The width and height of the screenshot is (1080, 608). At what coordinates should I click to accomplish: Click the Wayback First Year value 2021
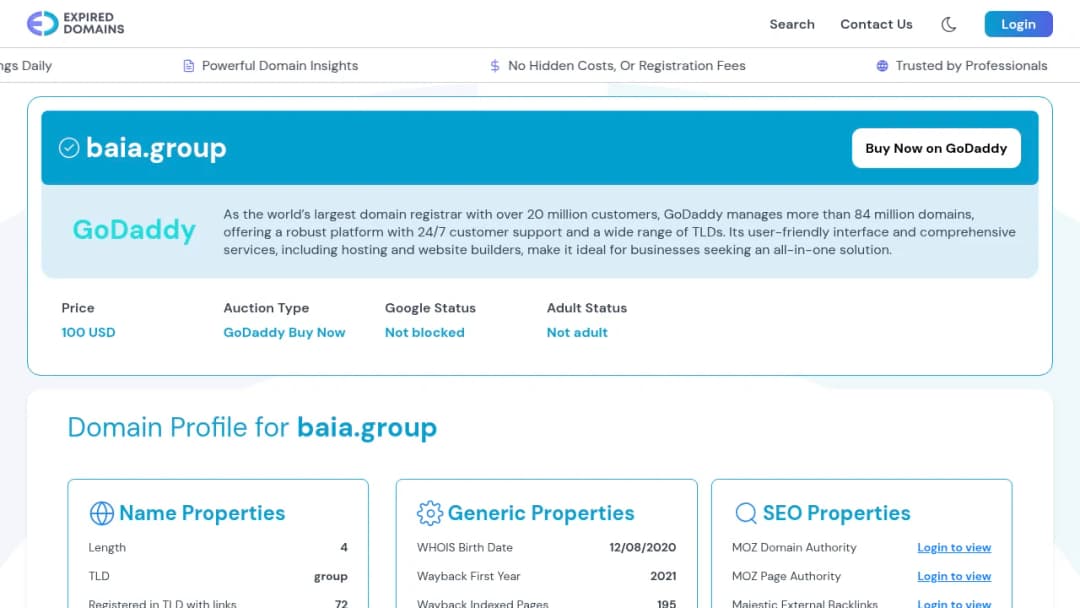[x=663, y=576]
